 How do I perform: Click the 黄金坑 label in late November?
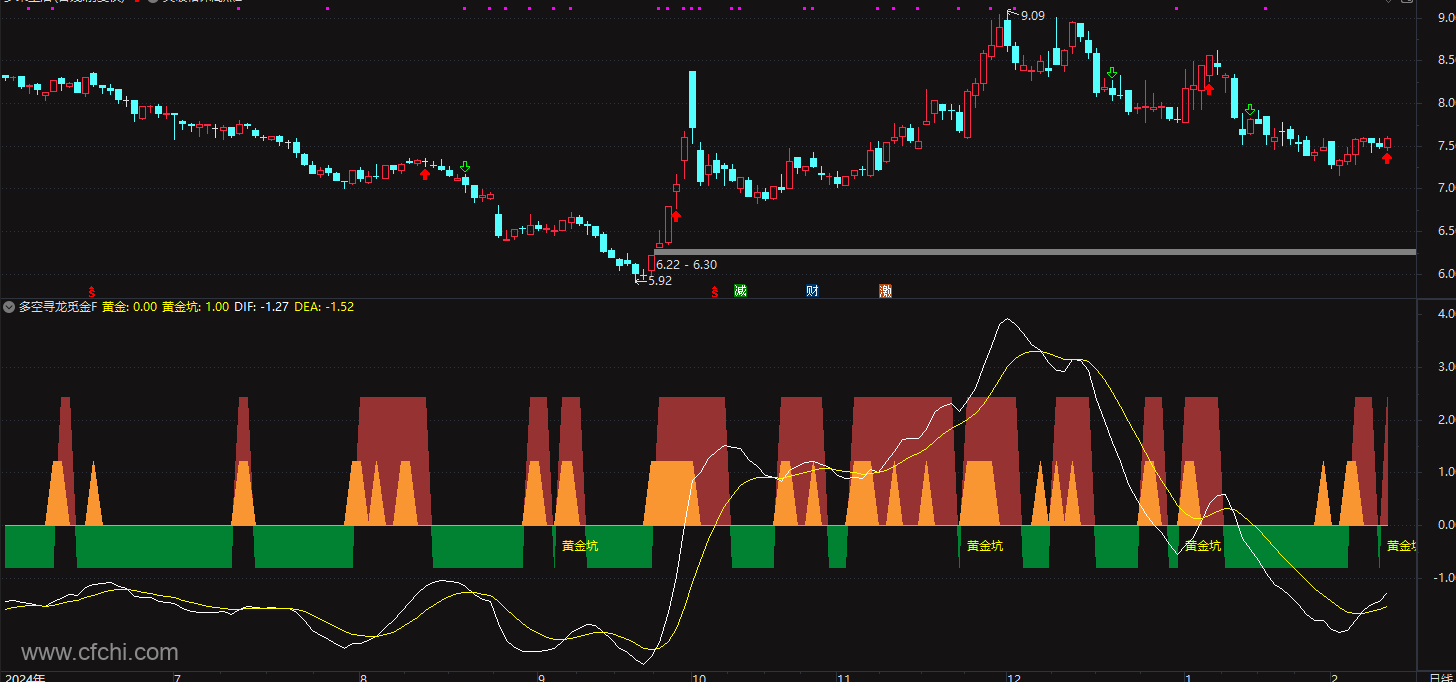(x=985, y=546)
